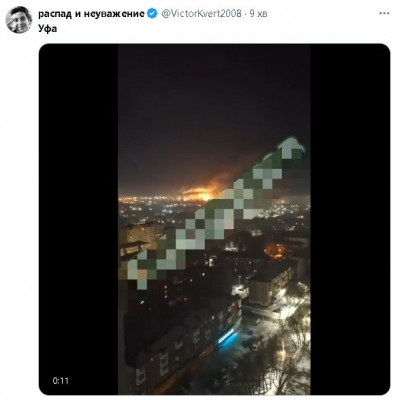Open the three-dot more options menu
Screen dimensions: 395x400
[384, 13]
